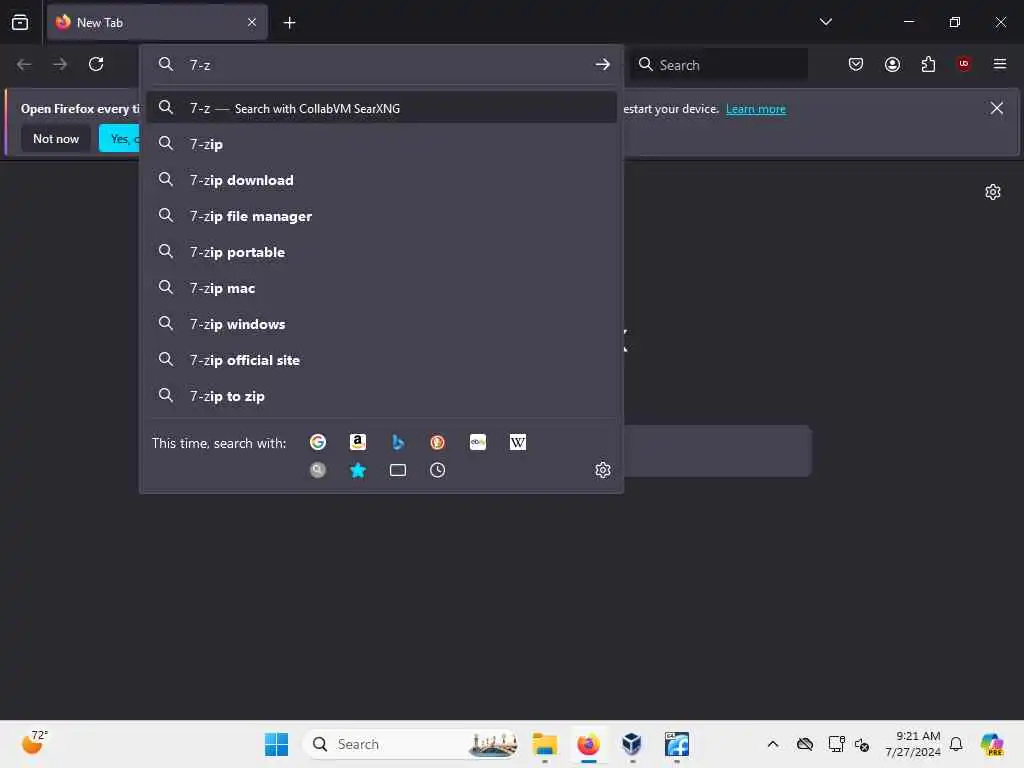Screen dimensions: 1024x768
Task: Search this time with DuckDuckGo
Action: 438,442
